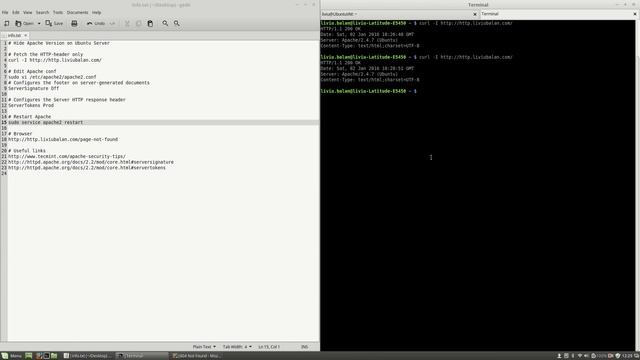
Task: Open the Documents menu in gedit
Action: click(x=78, y=13)
